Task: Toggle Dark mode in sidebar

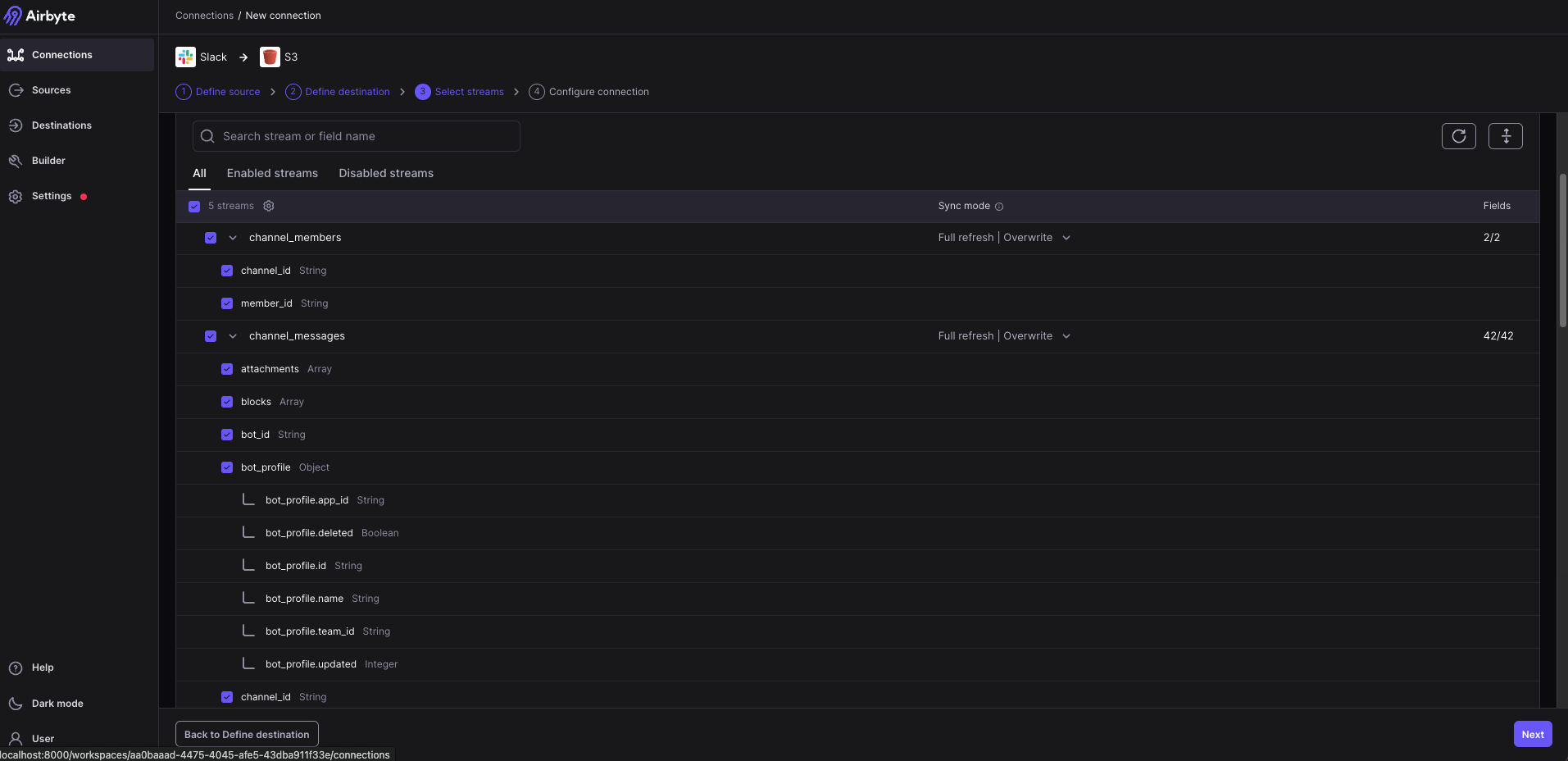Action: 57,704
